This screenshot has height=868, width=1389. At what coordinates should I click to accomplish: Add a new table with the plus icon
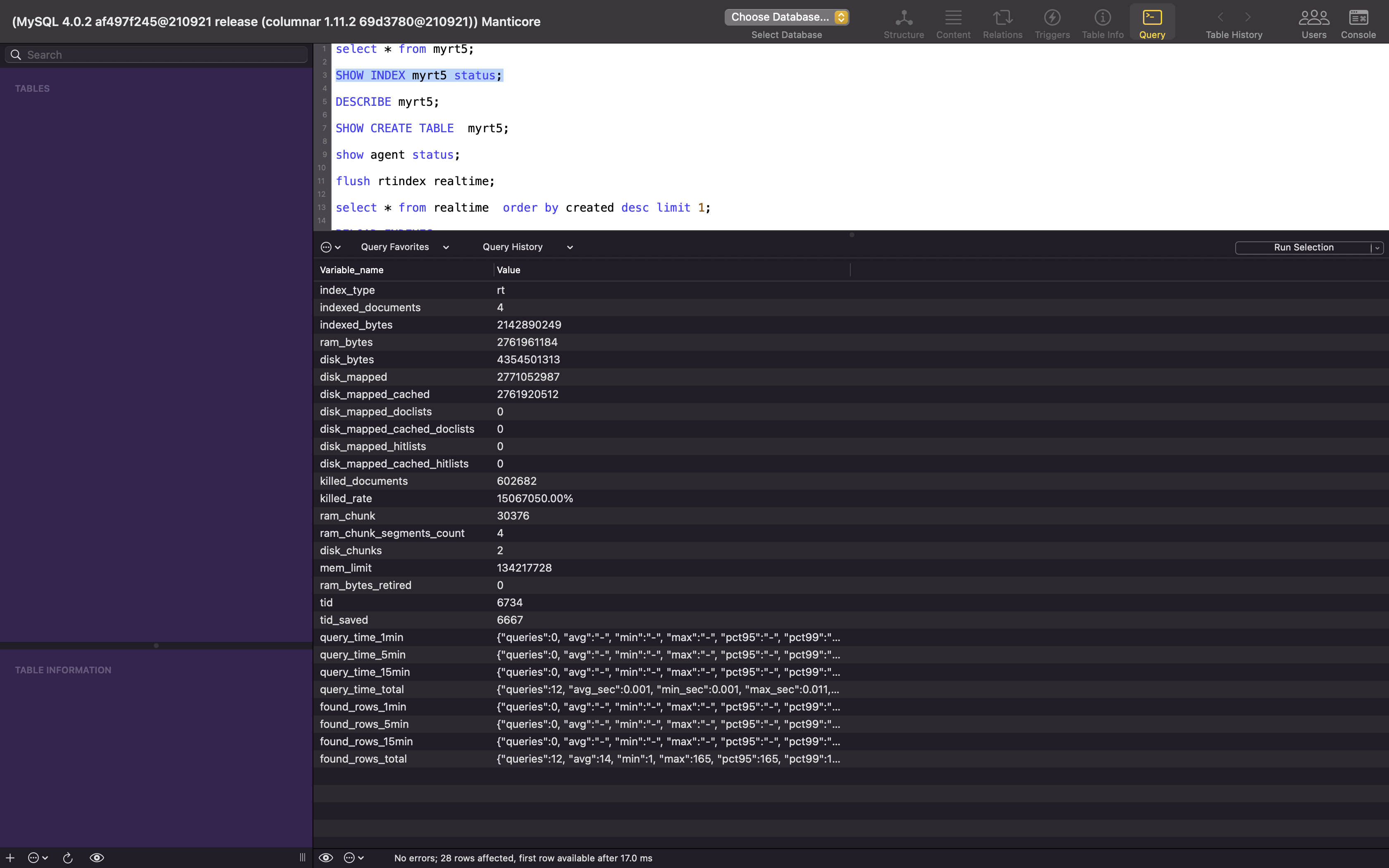tap(10, 858)
